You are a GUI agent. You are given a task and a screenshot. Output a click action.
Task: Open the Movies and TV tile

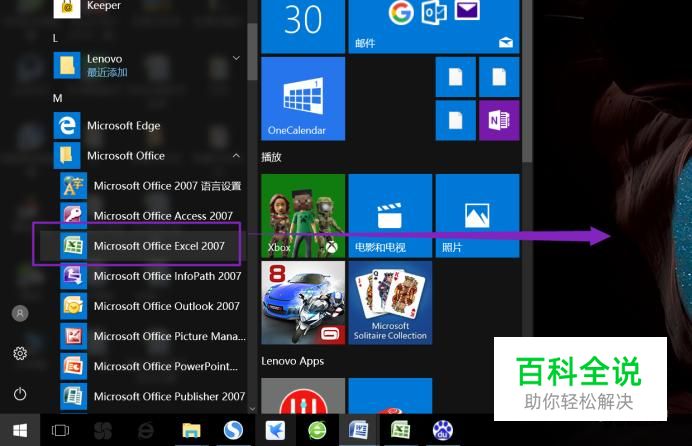click(x=390, y=216)
